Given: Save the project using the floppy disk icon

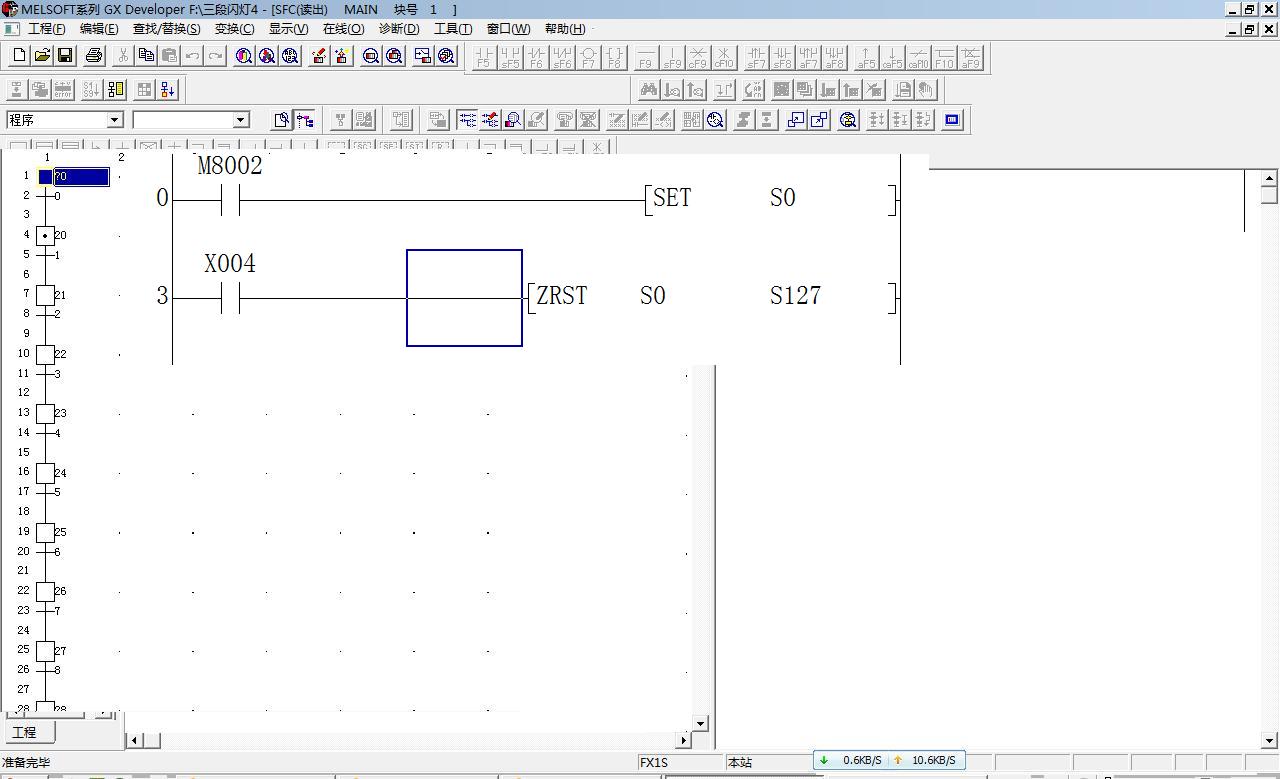Looking at the screenshot, I should pos(65,56).
